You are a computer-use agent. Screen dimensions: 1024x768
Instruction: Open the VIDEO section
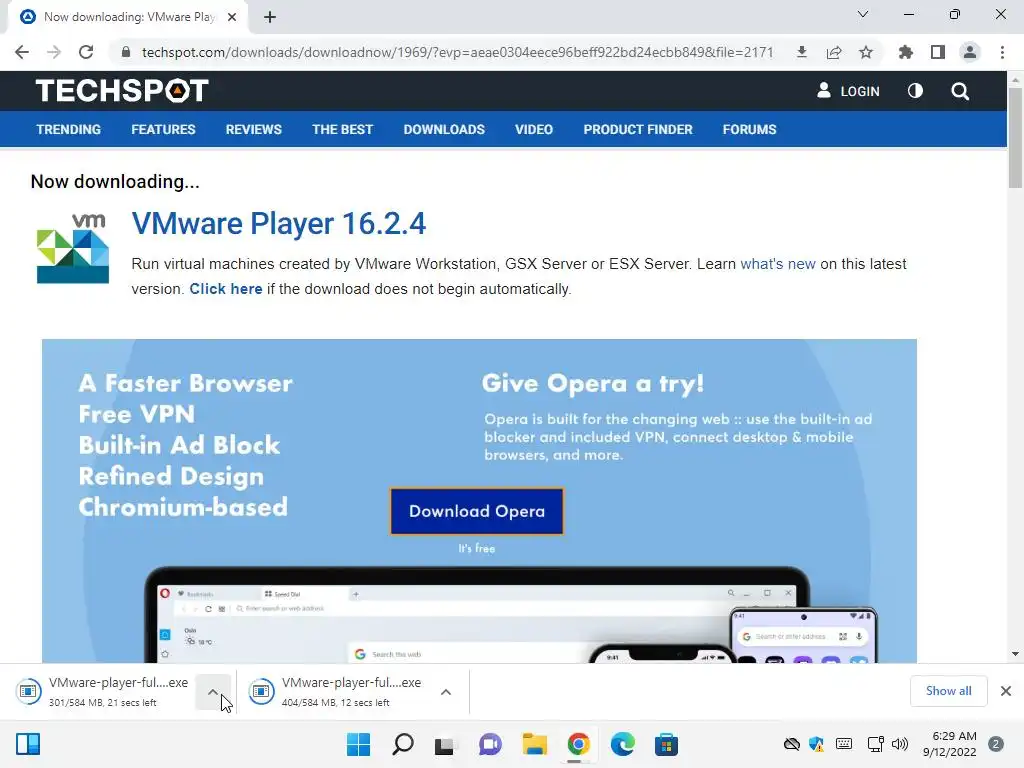tap(534, 129)
